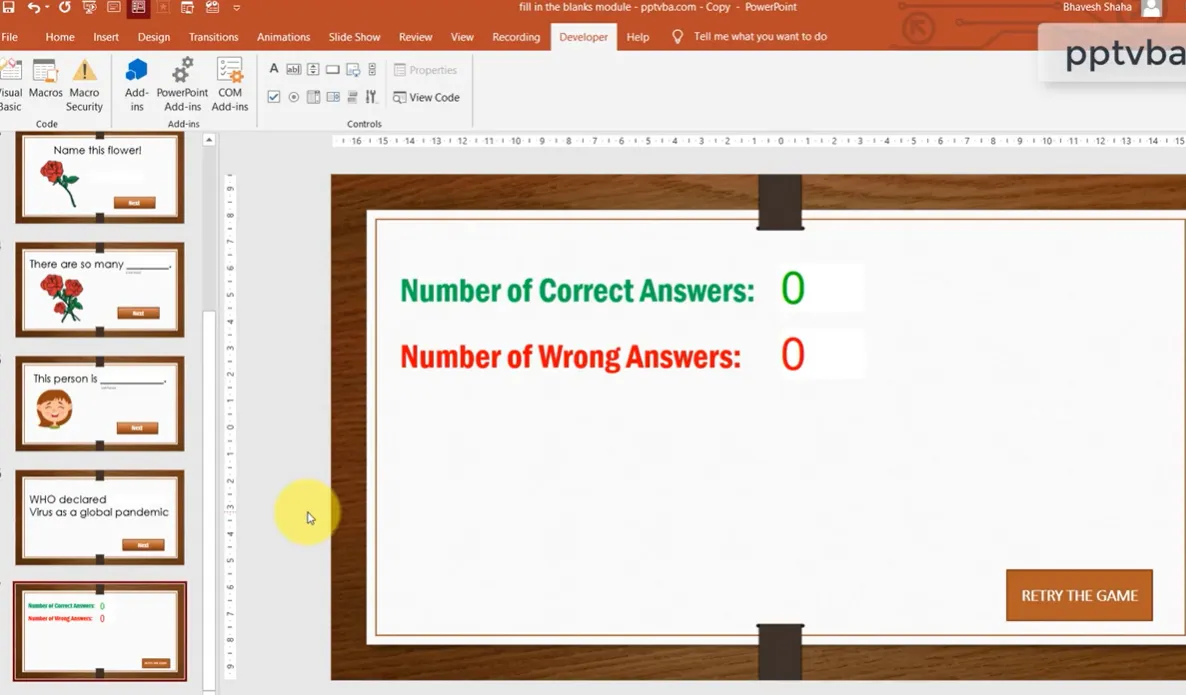Switch to the Animations tab
The height and width of the screenshot is (695, 1186).
(283, 37)
